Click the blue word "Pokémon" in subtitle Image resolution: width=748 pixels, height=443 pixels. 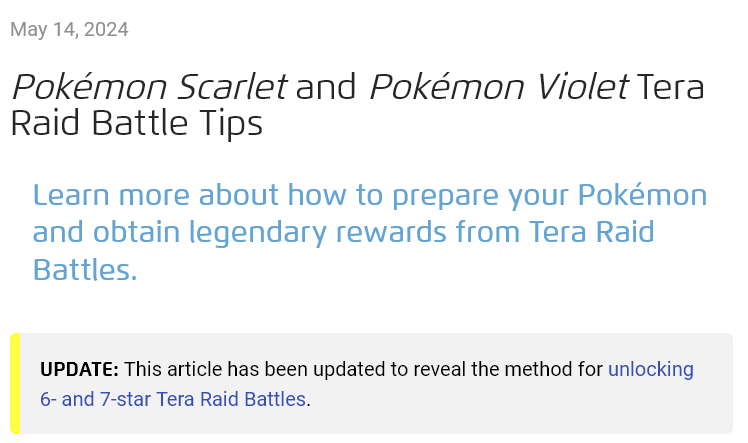642,195
